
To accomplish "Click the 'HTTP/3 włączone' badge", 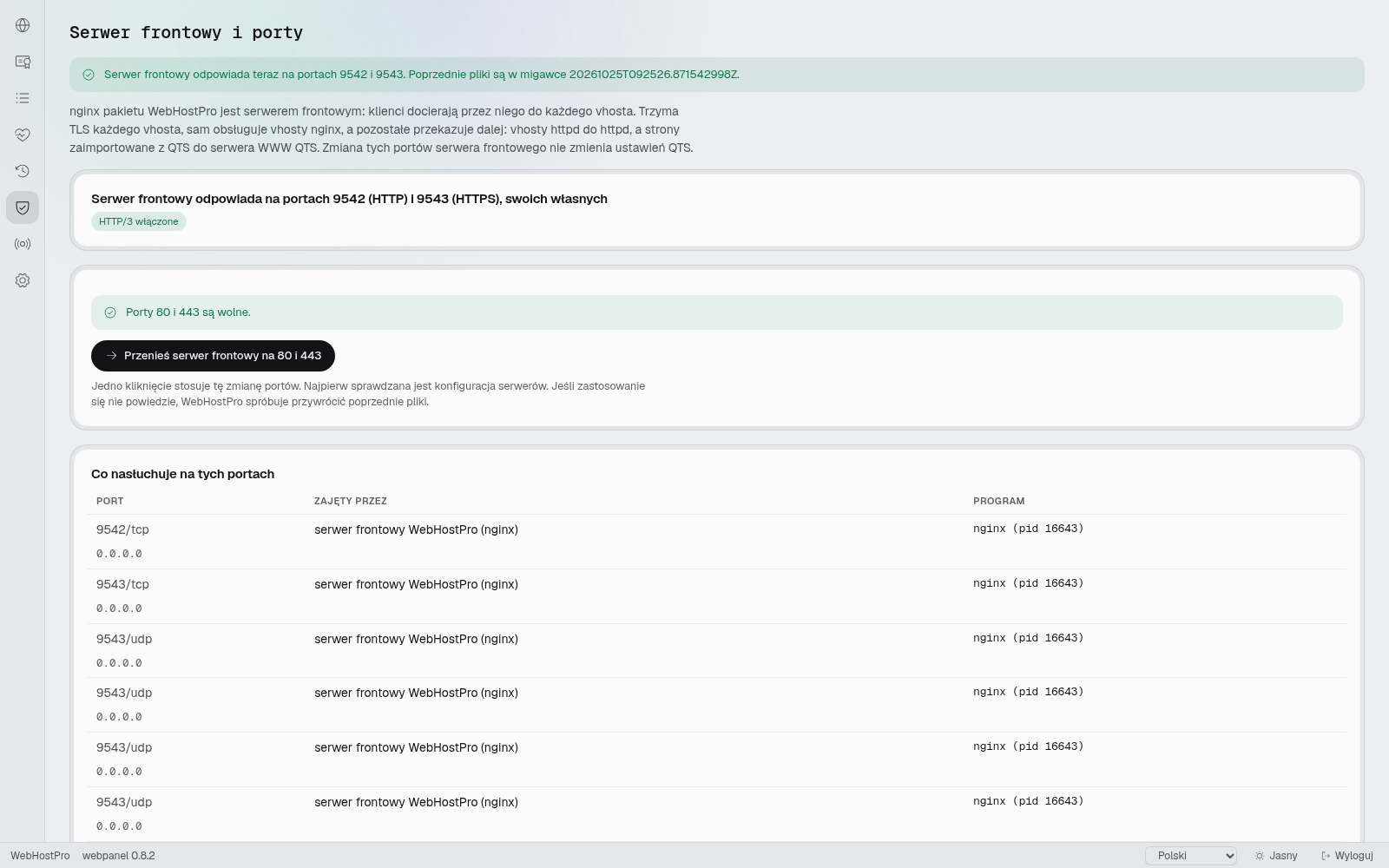I will [x=139, y=221].
